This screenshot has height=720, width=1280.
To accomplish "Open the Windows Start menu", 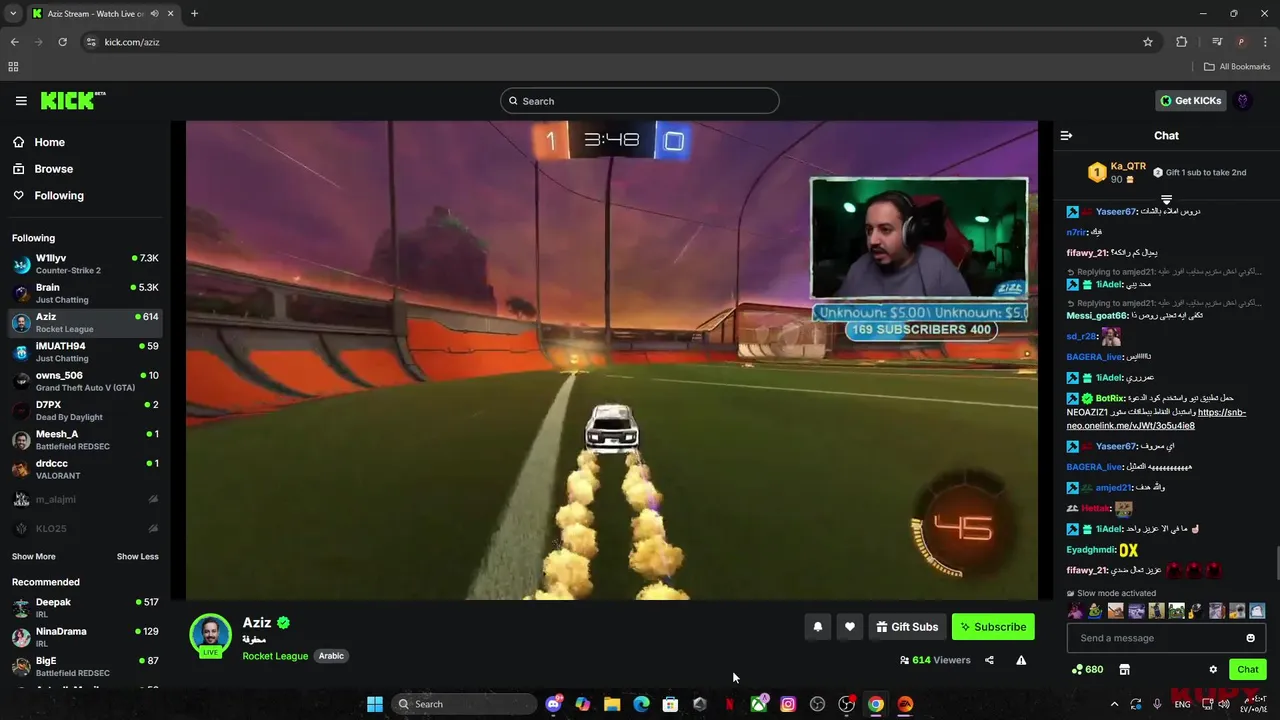I will pos(375,704).
